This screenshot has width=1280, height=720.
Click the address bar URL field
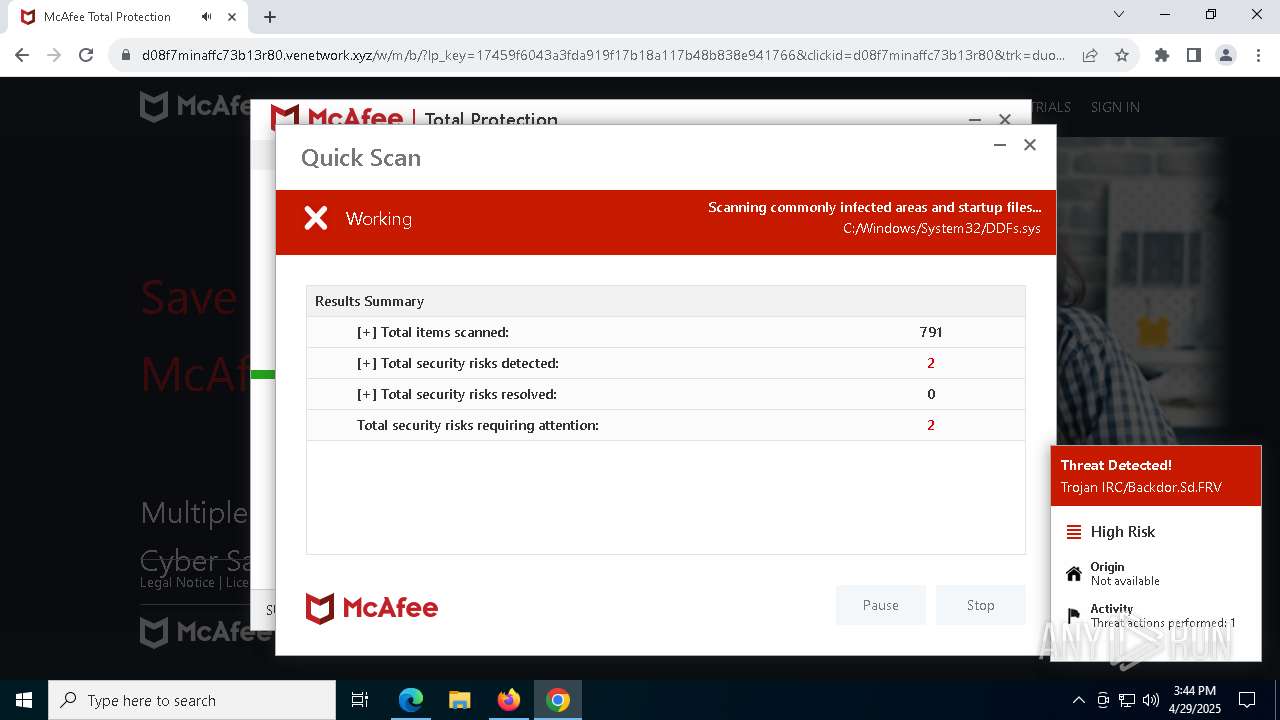click(x=603, y=55)
